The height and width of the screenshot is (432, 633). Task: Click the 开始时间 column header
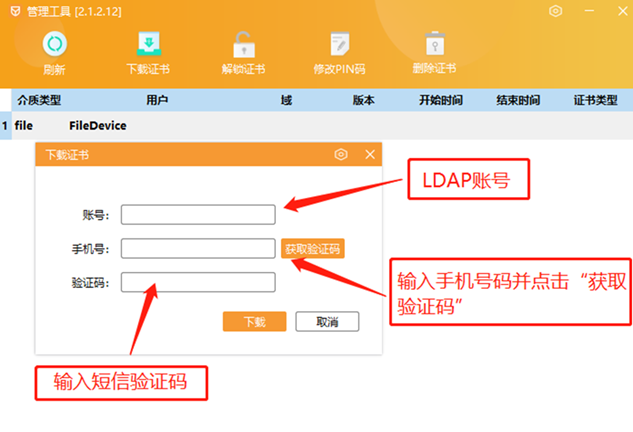pyautogui.click(x=441, y=100)
